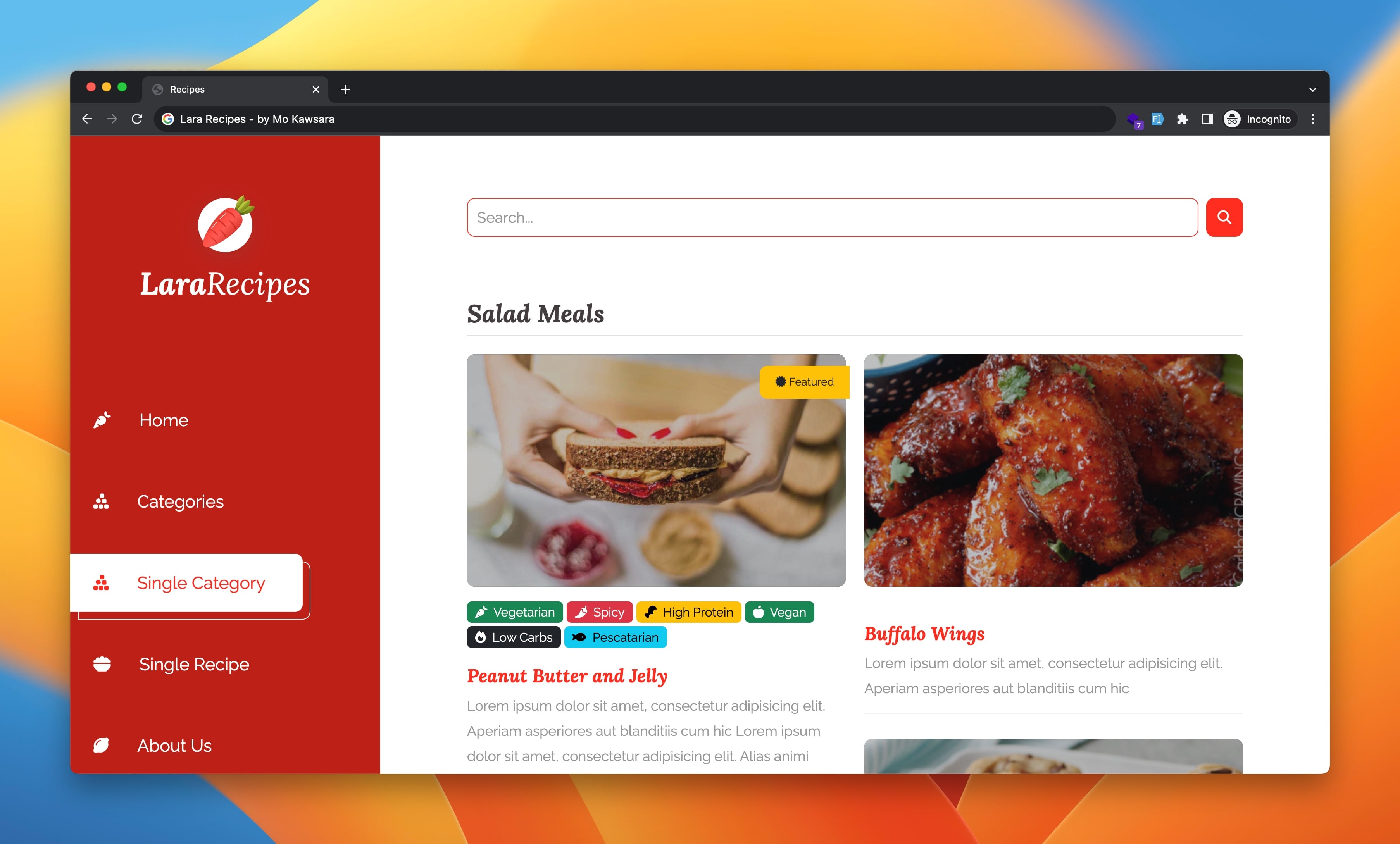Open the Buffalo Wings recipe link
This screenshot has width=1400, height=844.
click(924, 633)
